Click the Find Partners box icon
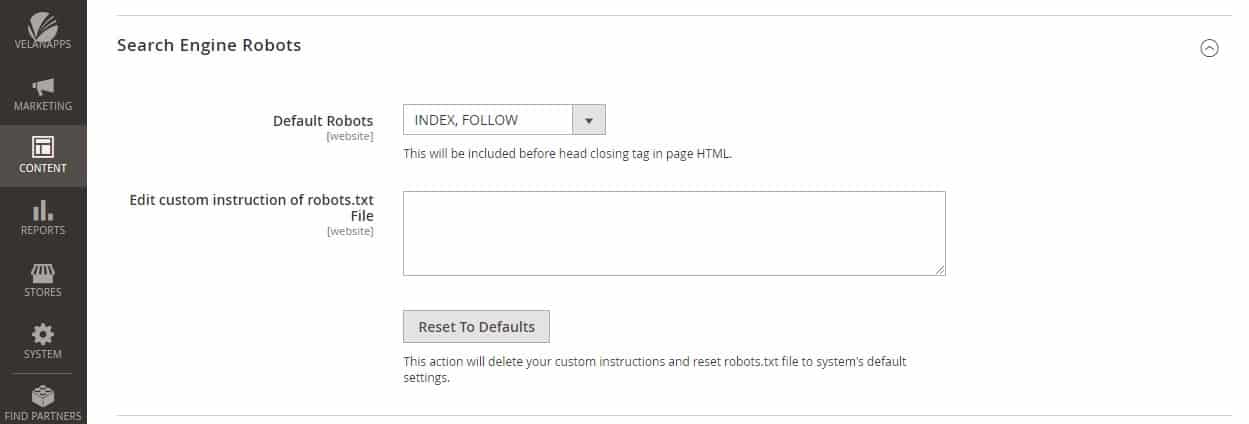 (43, 396)
